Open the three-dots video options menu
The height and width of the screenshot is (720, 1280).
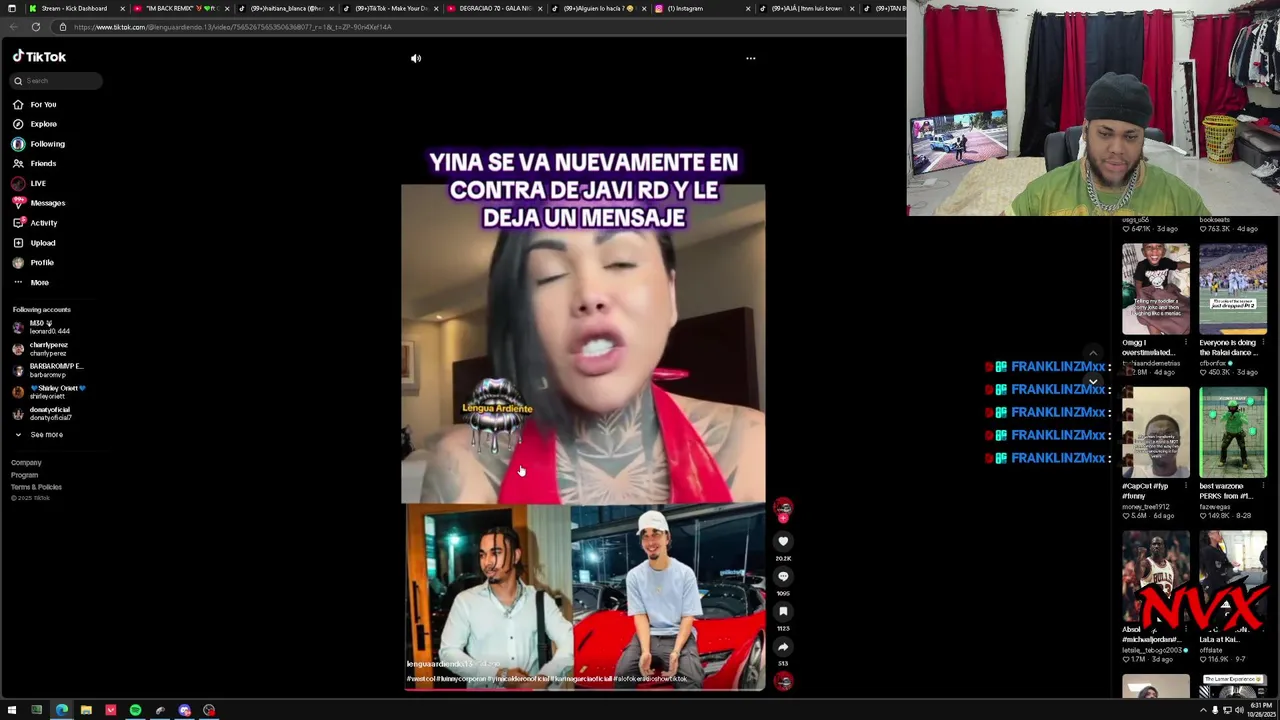click(750, 58)
